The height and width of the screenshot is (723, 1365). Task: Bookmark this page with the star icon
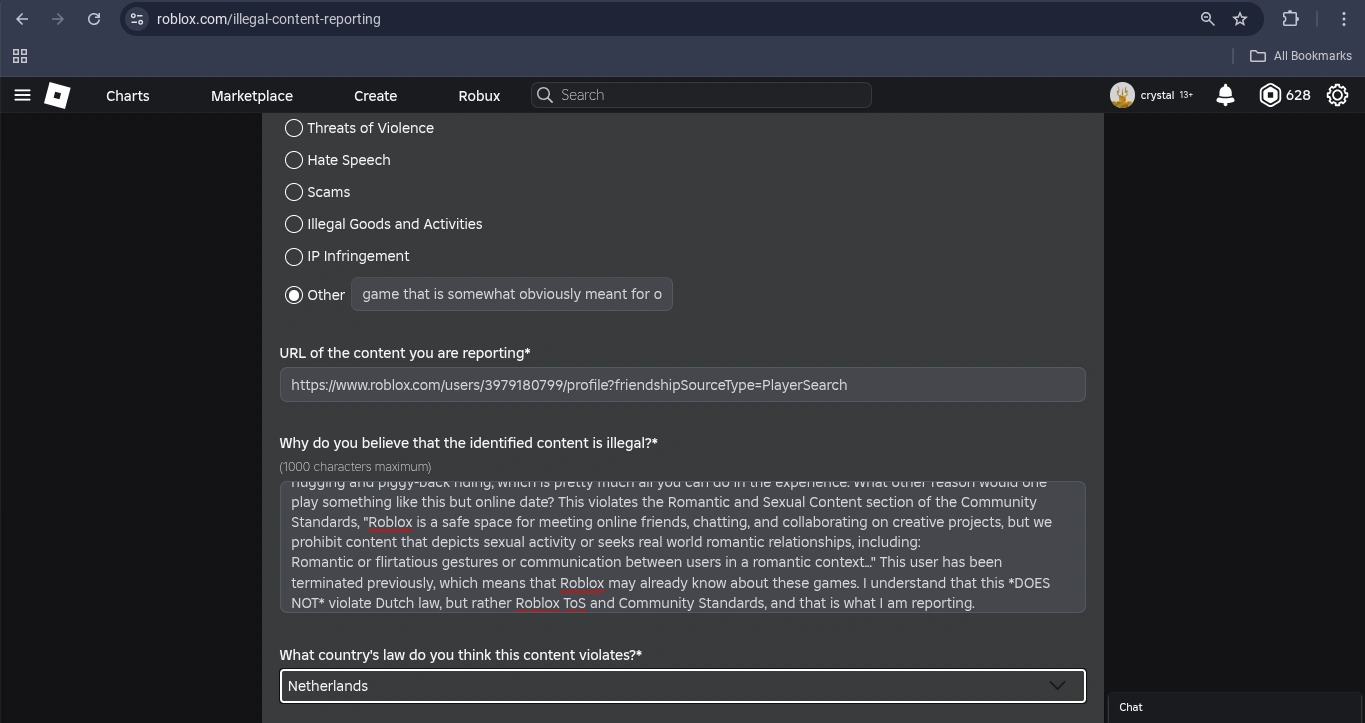[1240, 19]
